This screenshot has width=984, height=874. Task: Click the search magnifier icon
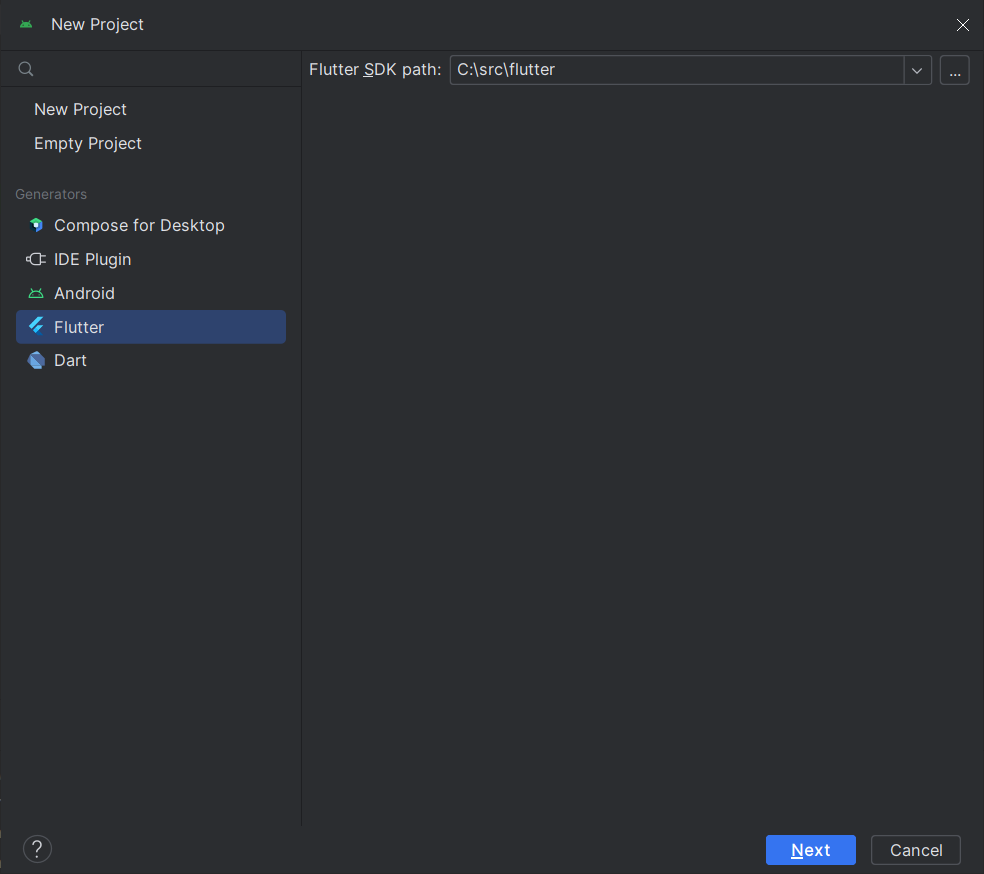pyautogui.click(x=27, y=69)
